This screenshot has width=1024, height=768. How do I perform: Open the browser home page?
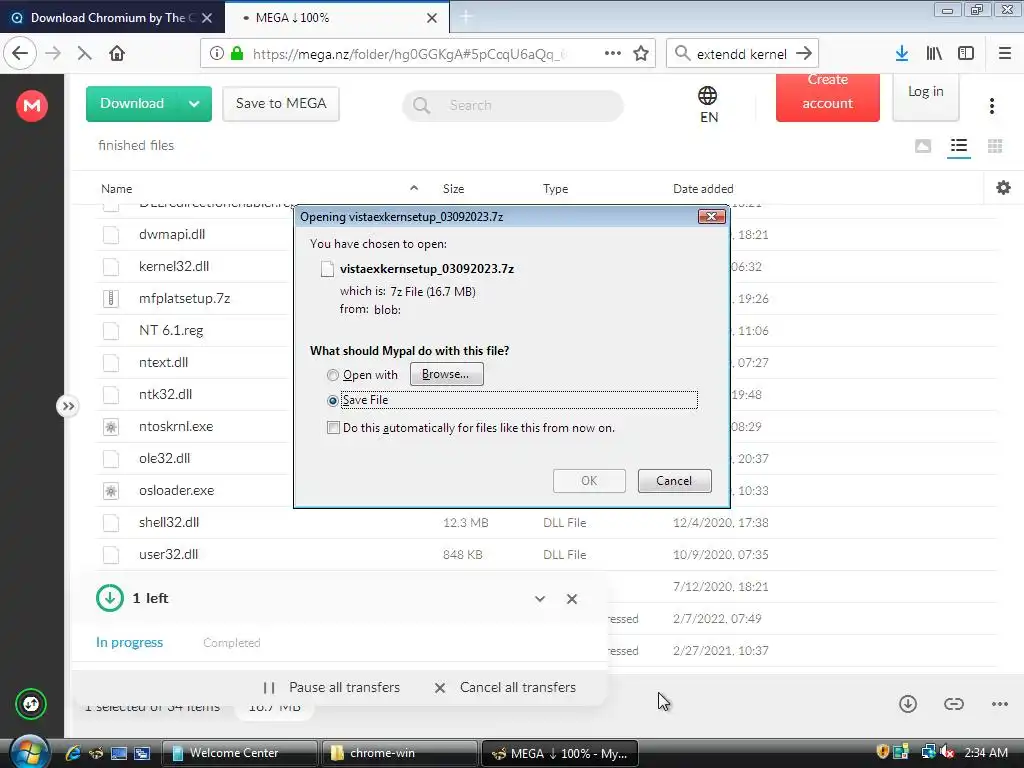click(x=117, y=54)
